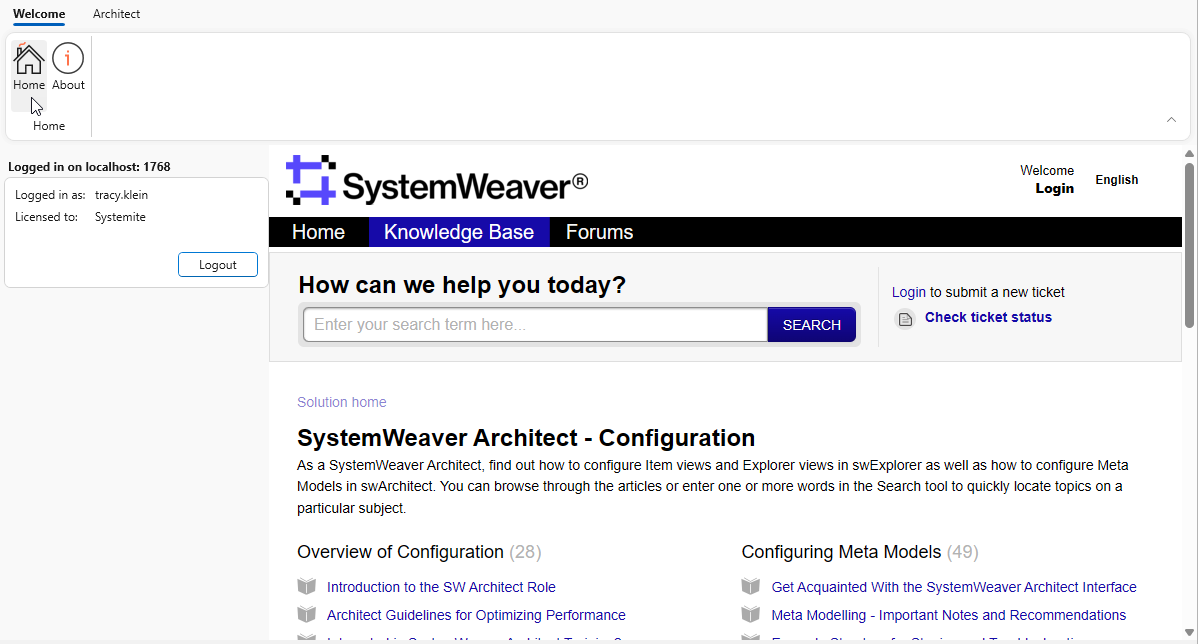Open Meta Modelling Important Notes and Recommendations
Screen dimensions: 1198x644
pyautogui.click(x=948, y=615)
